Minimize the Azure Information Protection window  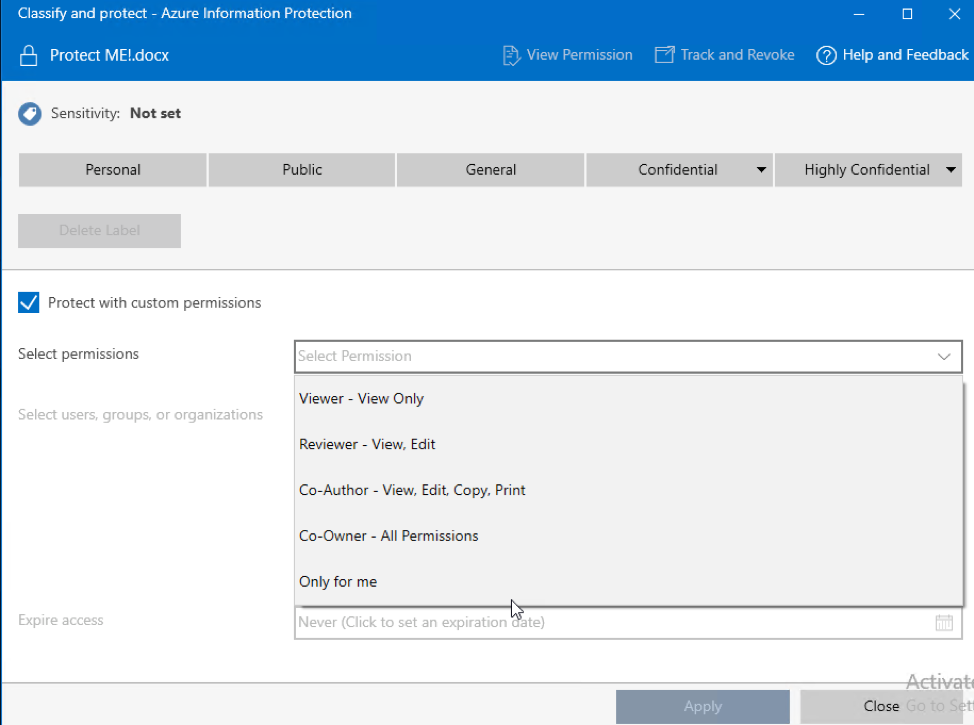pos(859,14)
